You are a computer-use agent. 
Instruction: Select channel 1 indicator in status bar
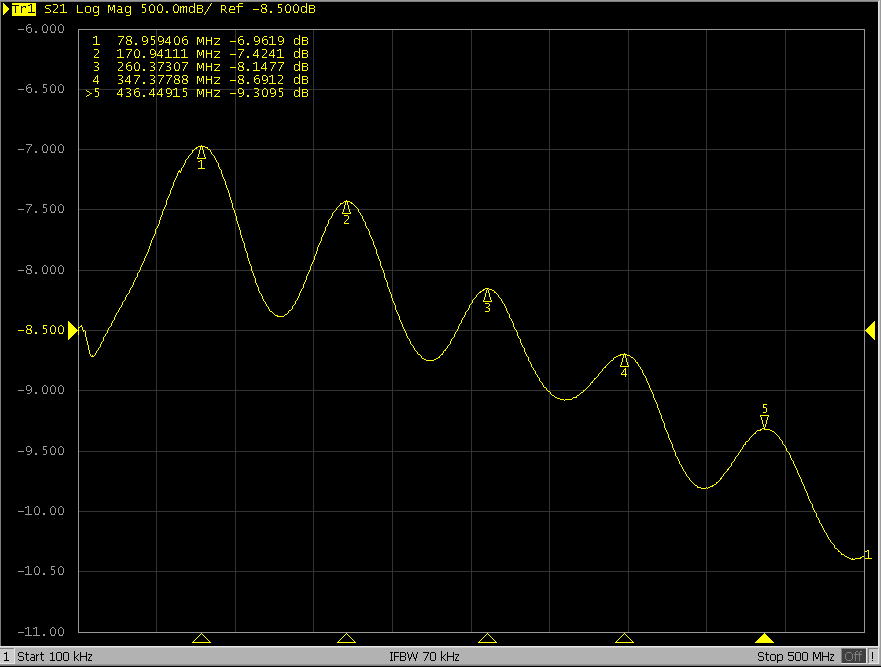tap(6, 656)
